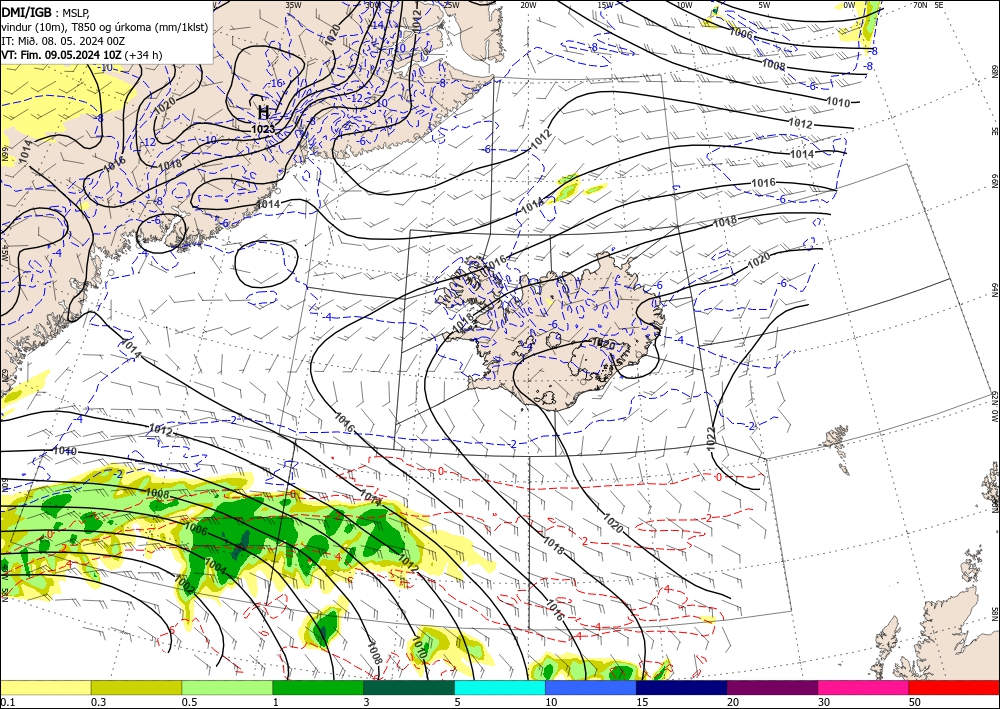Click the purple 20 mm legend swatch
Screen dimensions: 1000x709
[772, 687]
